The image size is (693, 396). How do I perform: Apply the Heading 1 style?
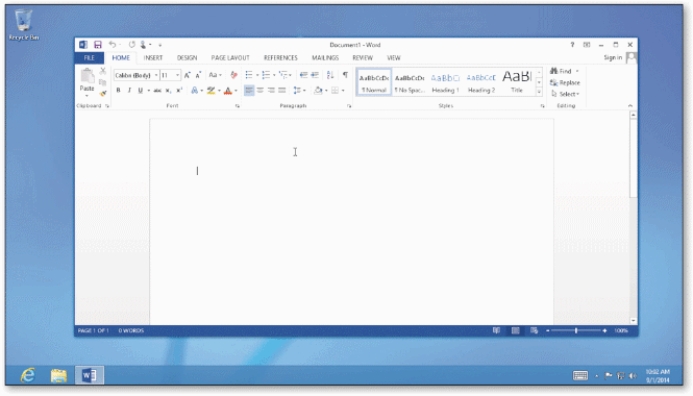tap(446, 82)
